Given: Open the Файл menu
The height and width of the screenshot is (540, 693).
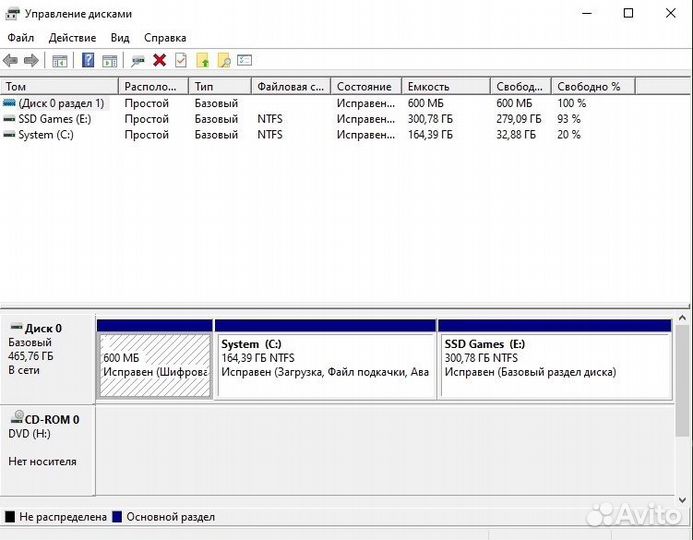Looking at the screenshot, I should tap(20, 38).
